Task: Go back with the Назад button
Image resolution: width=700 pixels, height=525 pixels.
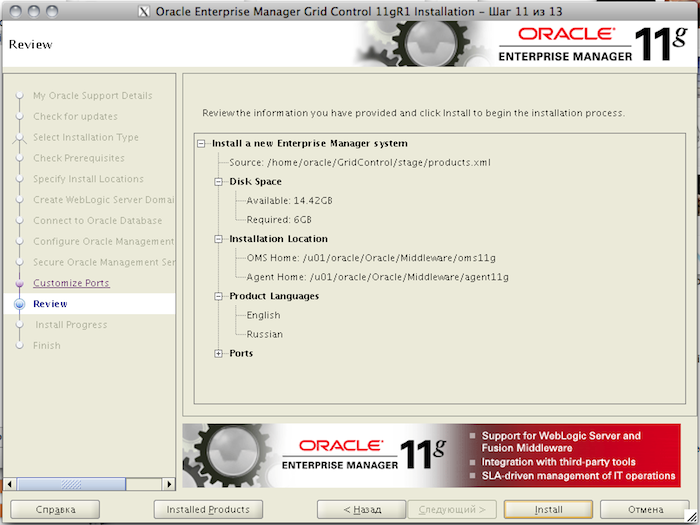Action: pyautogui.click(x=362, y=509)
